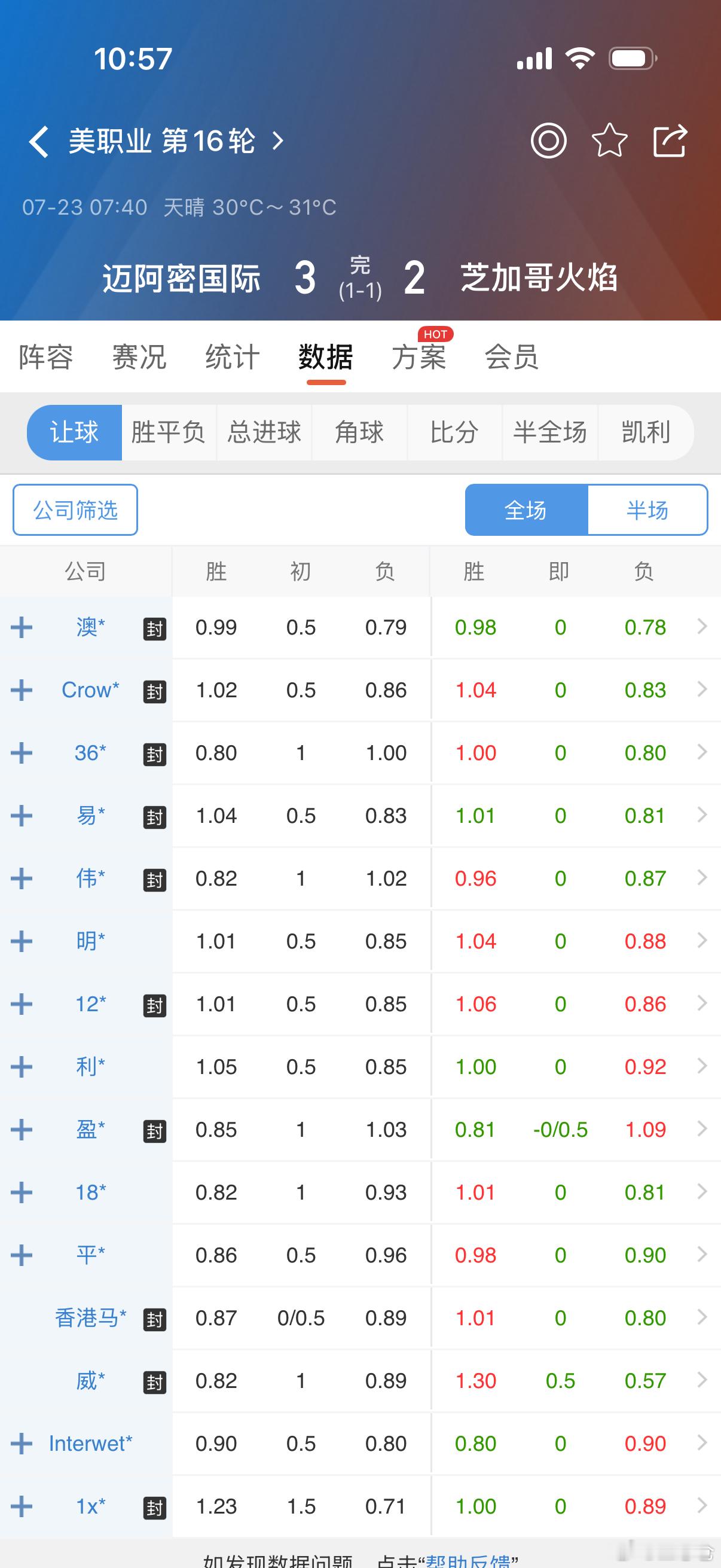Expand the 澳* row plus icon
Viewport: 721px width, 1568px height.
tap(22, 627)
